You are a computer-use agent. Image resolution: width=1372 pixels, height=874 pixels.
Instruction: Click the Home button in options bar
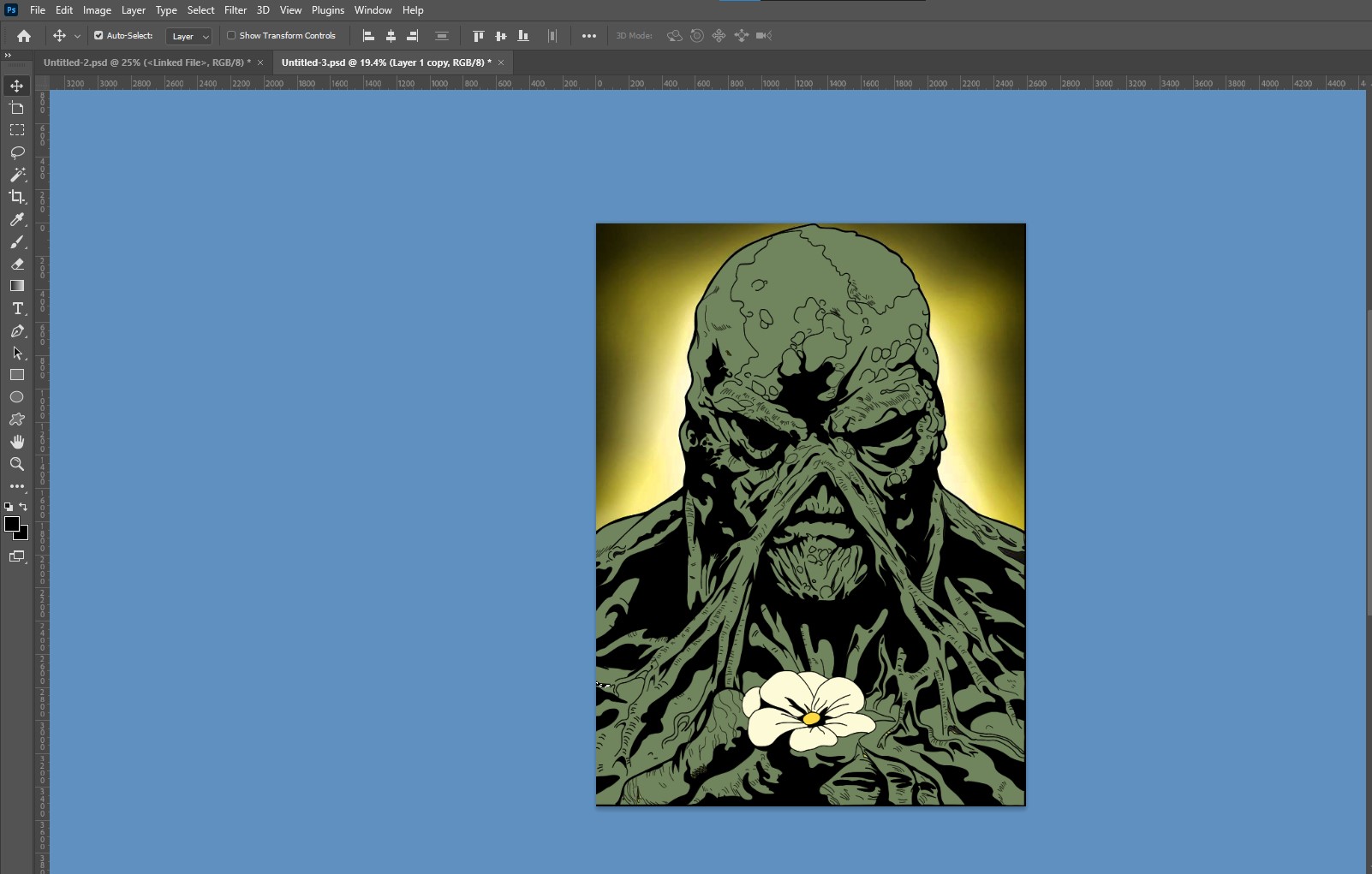point(24,36)
